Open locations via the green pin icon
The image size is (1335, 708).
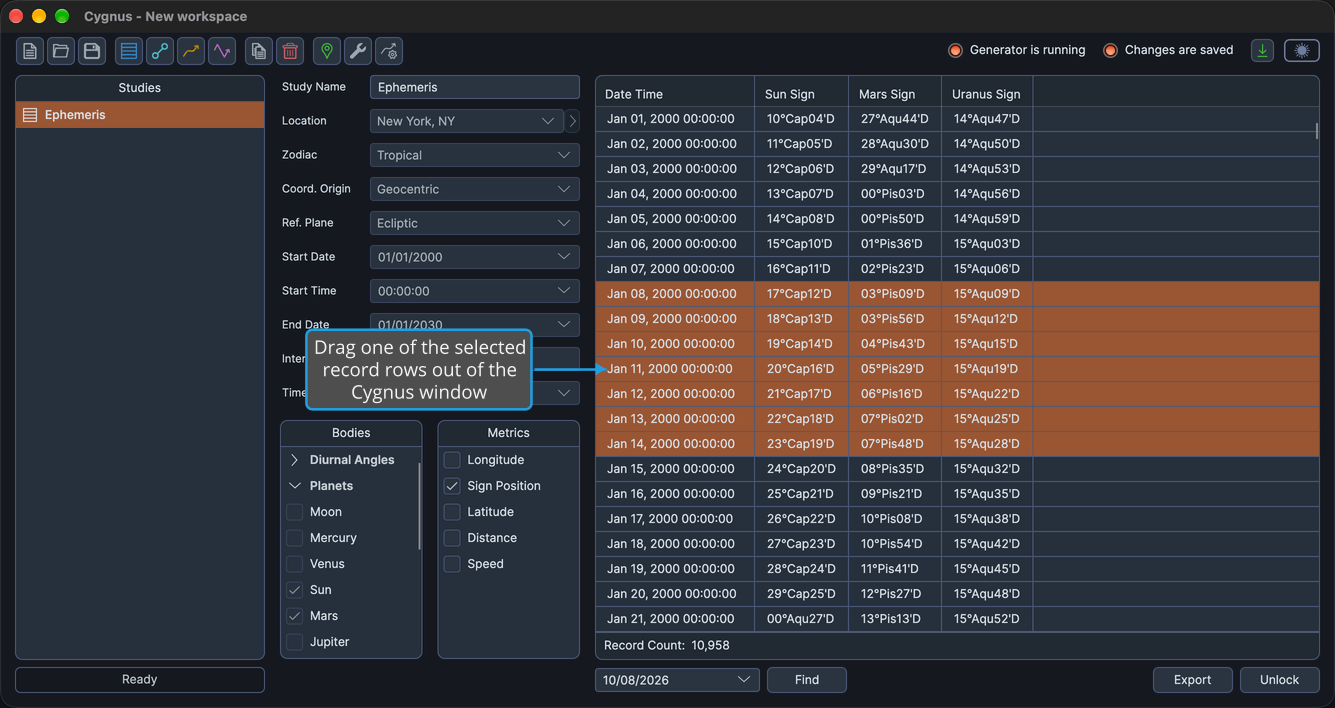327,51
